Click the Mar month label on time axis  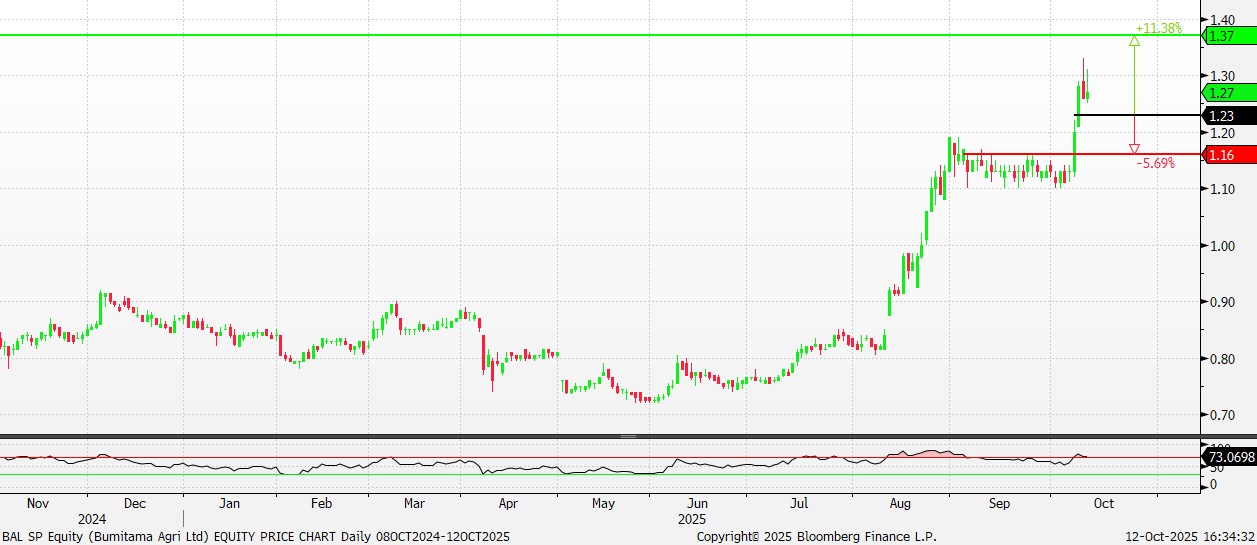click(414, 504)
